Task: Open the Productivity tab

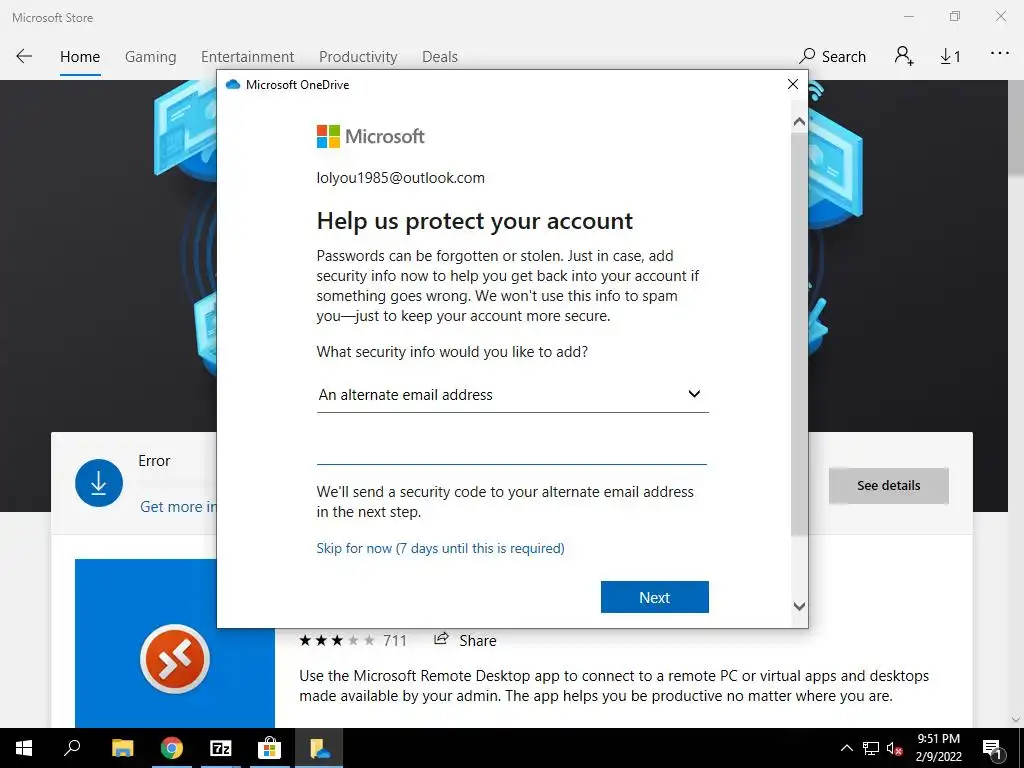Action: pos(358,57)
